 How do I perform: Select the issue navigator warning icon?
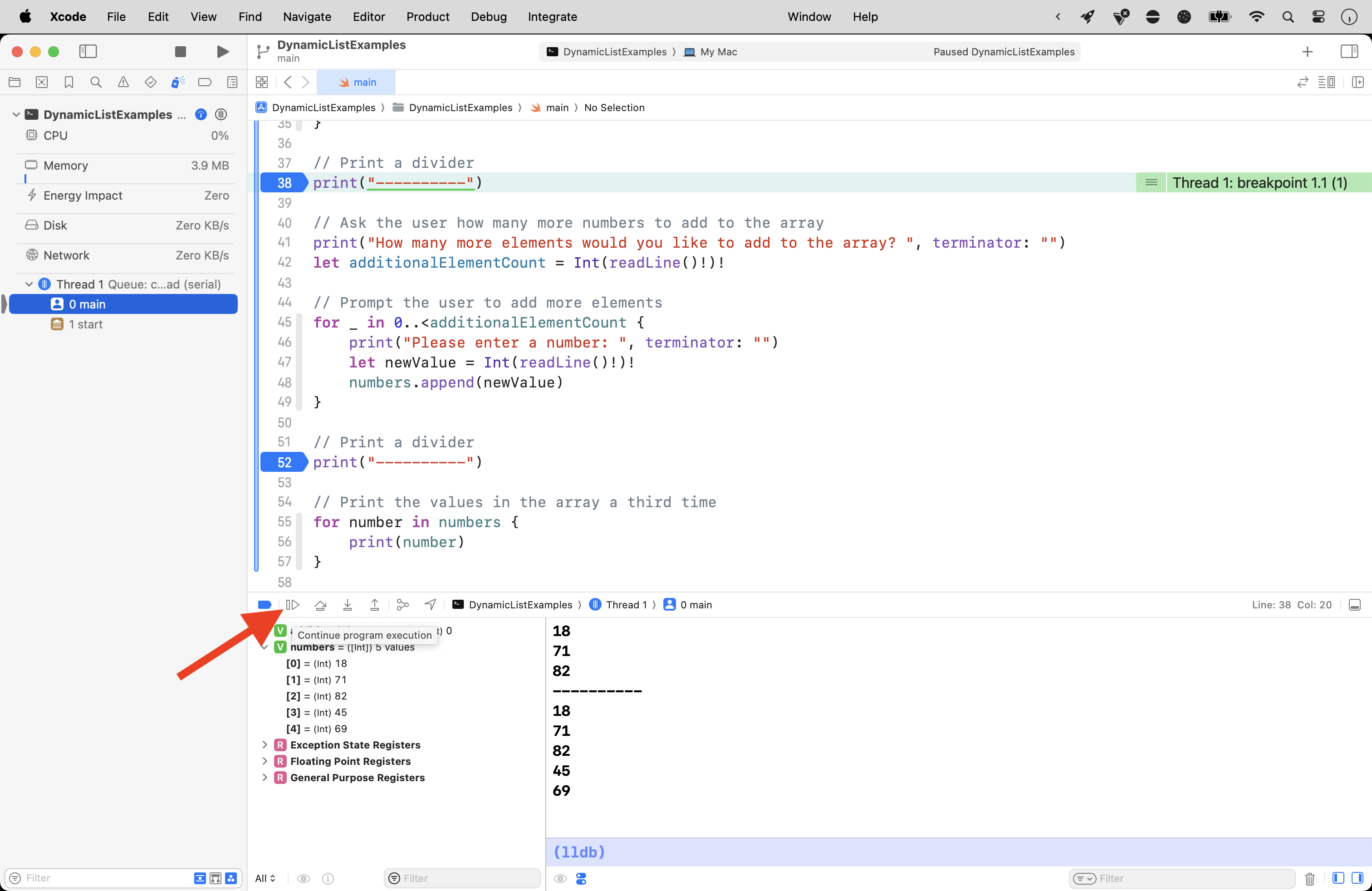(x=123, y=82)
